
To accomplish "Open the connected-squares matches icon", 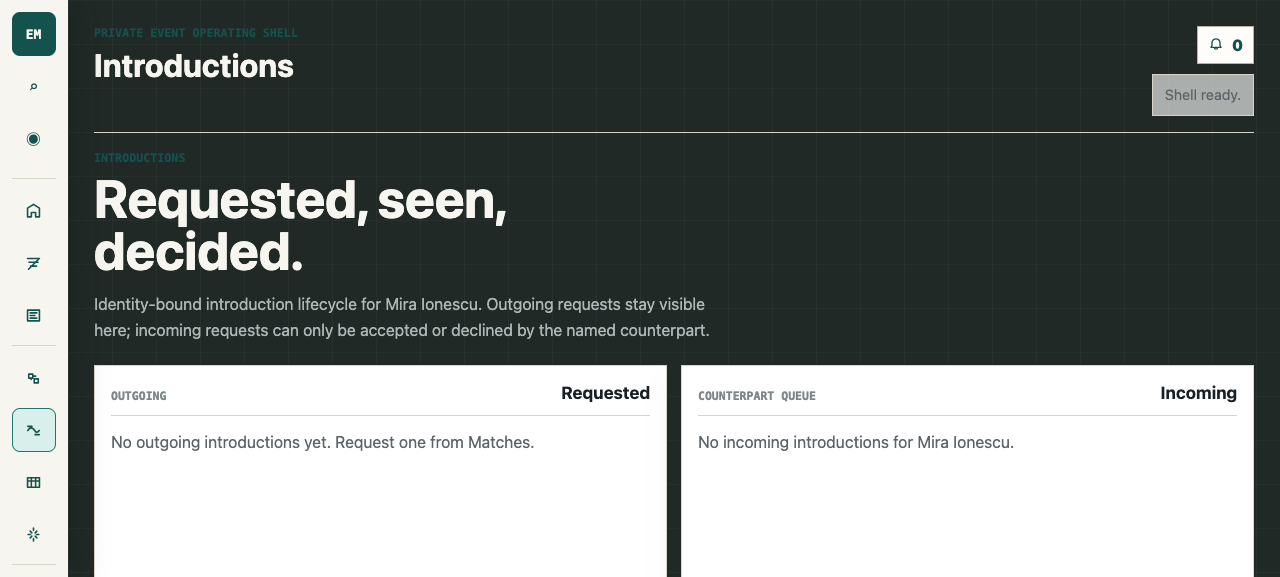I will click(34, 378).
